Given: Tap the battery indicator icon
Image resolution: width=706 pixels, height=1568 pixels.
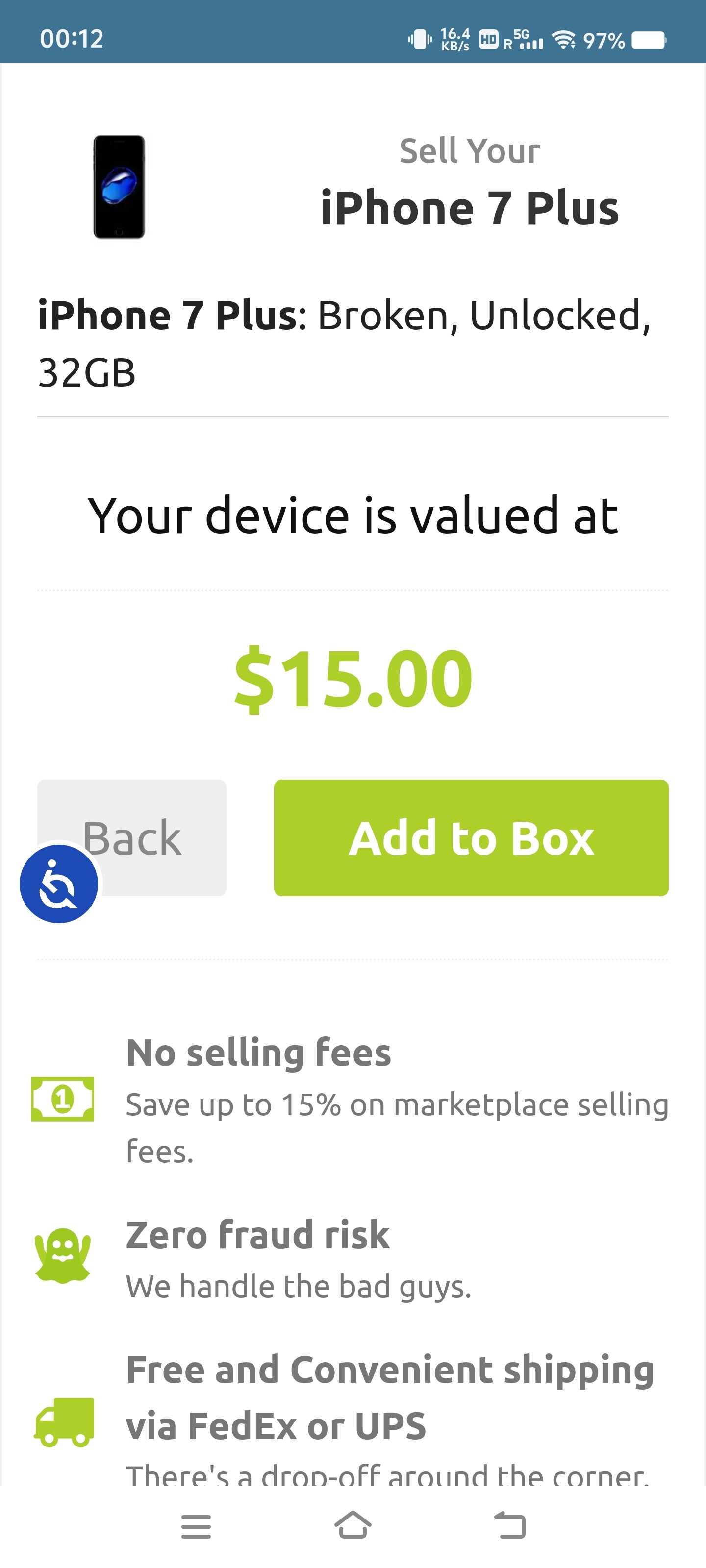Looking at the screenshot, I should [649, 40].
